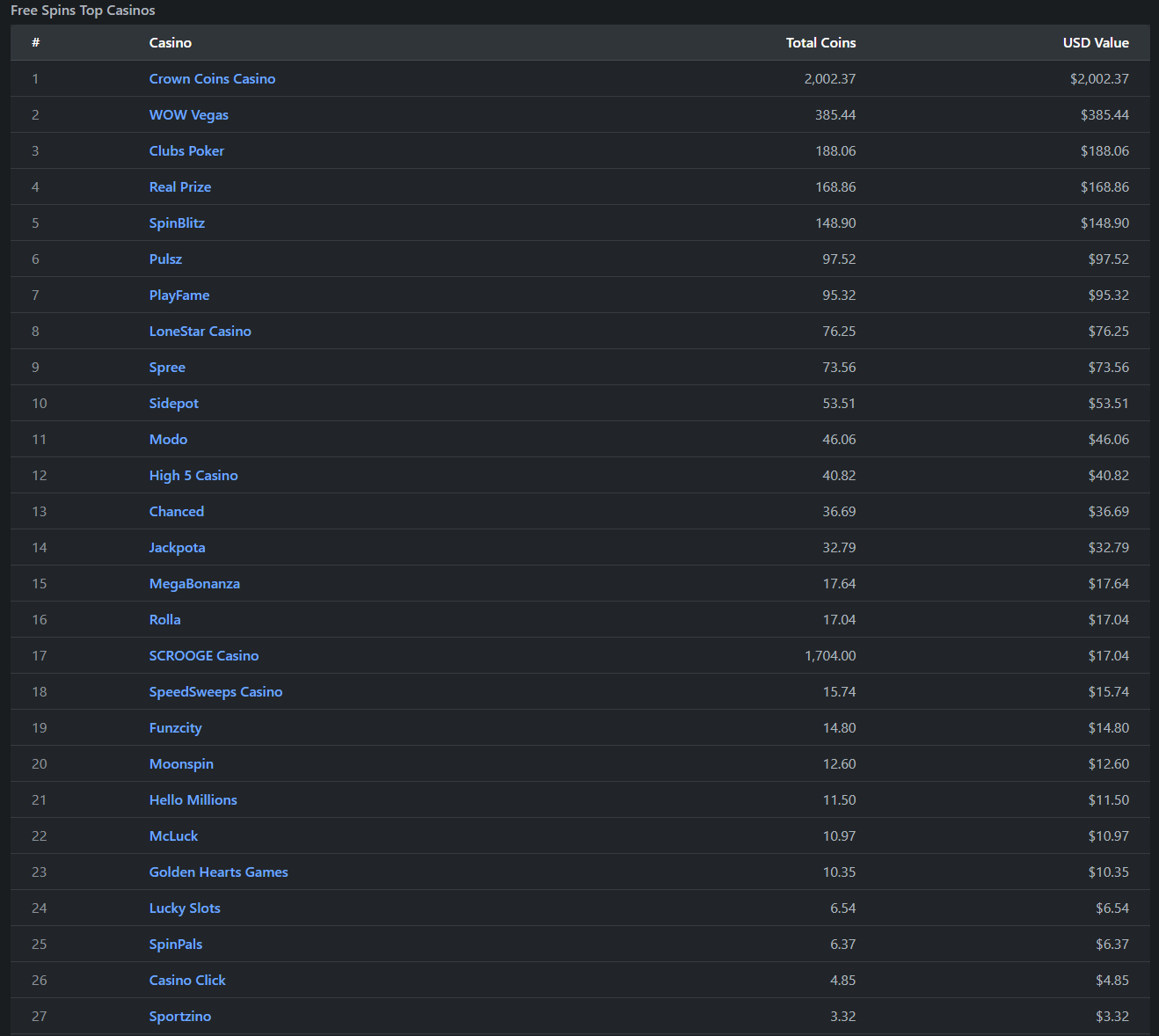Viewport: 1159px width, 1036px height.
Task: Select the 46.06 total coins cell
Action: click(839, 439)
